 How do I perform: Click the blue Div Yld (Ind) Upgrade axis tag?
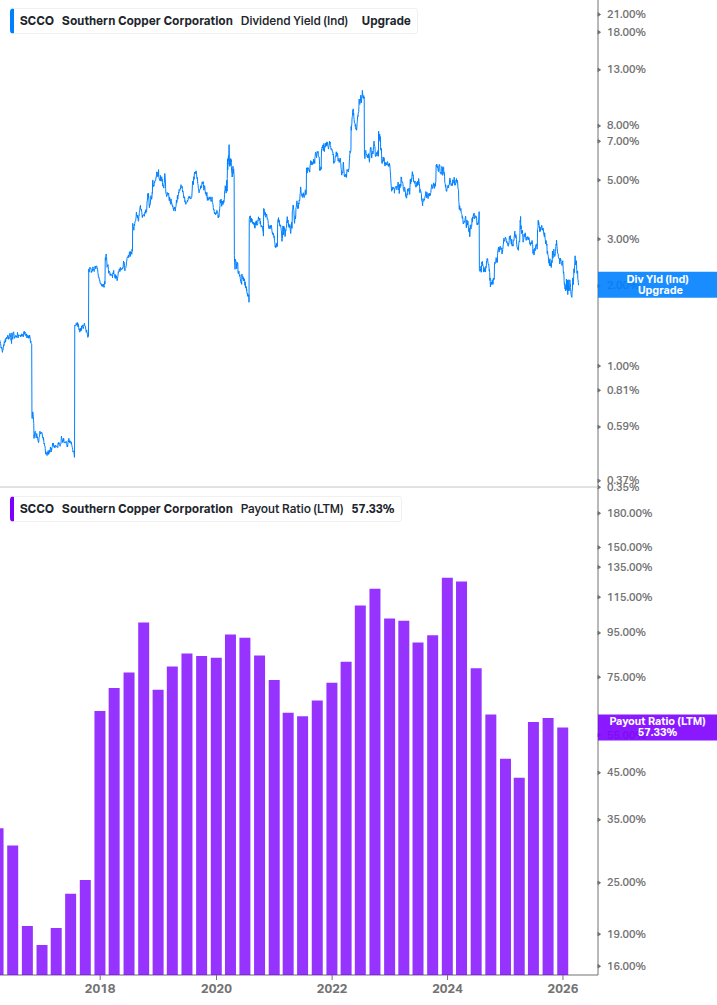(x=656, y=284)
